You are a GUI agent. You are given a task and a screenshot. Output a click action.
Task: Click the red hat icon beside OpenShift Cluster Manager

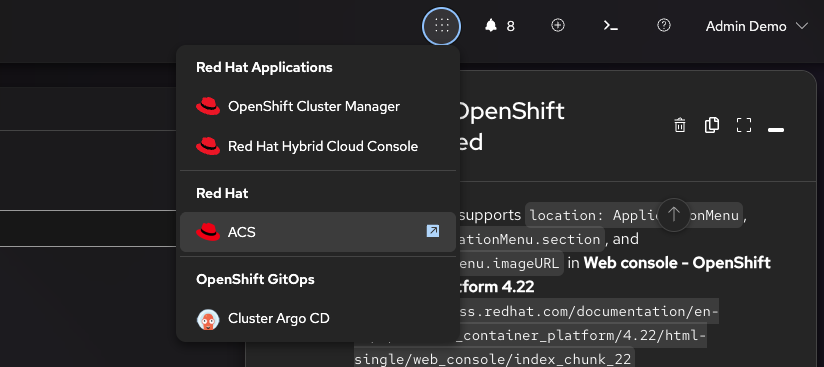pos(208,107)
